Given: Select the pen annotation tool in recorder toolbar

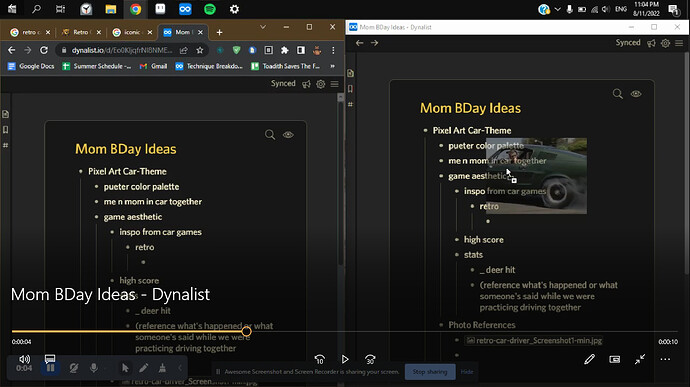Looking at the screenshot, I should pos(143,368).
